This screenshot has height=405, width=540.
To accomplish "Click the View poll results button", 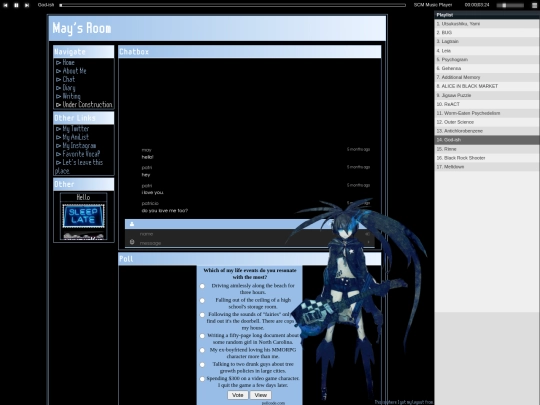I will coord(260,395).
